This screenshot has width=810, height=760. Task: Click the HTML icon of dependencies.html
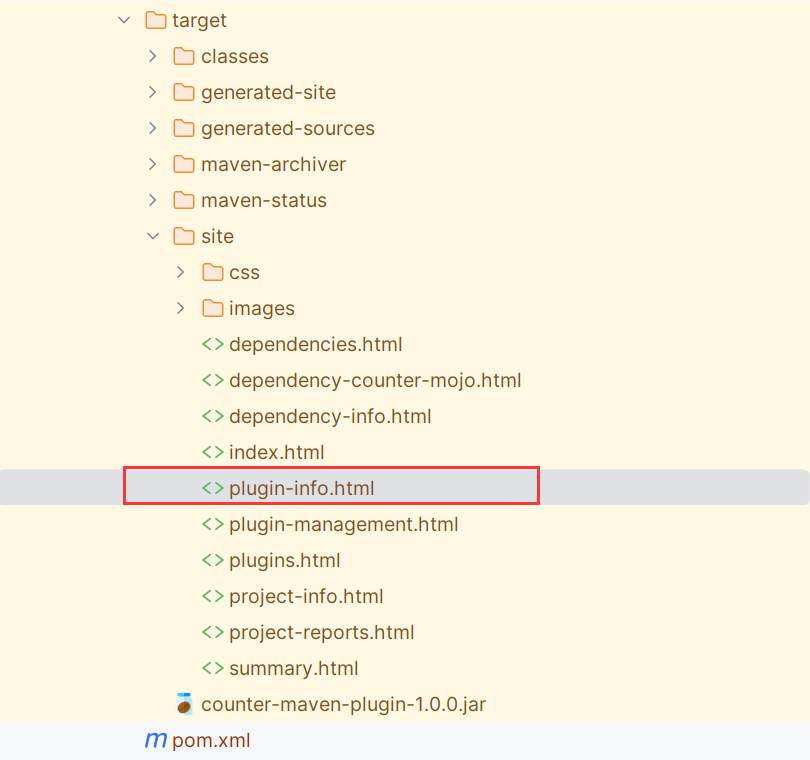point(213,344)
